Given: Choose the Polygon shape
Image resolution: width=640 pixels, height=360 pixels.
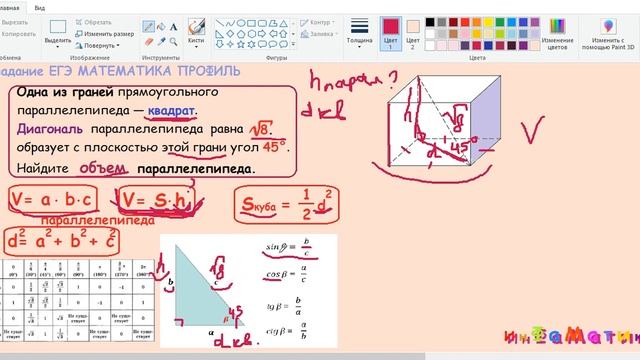Looking at the screenshot, I should click(273, 23).
